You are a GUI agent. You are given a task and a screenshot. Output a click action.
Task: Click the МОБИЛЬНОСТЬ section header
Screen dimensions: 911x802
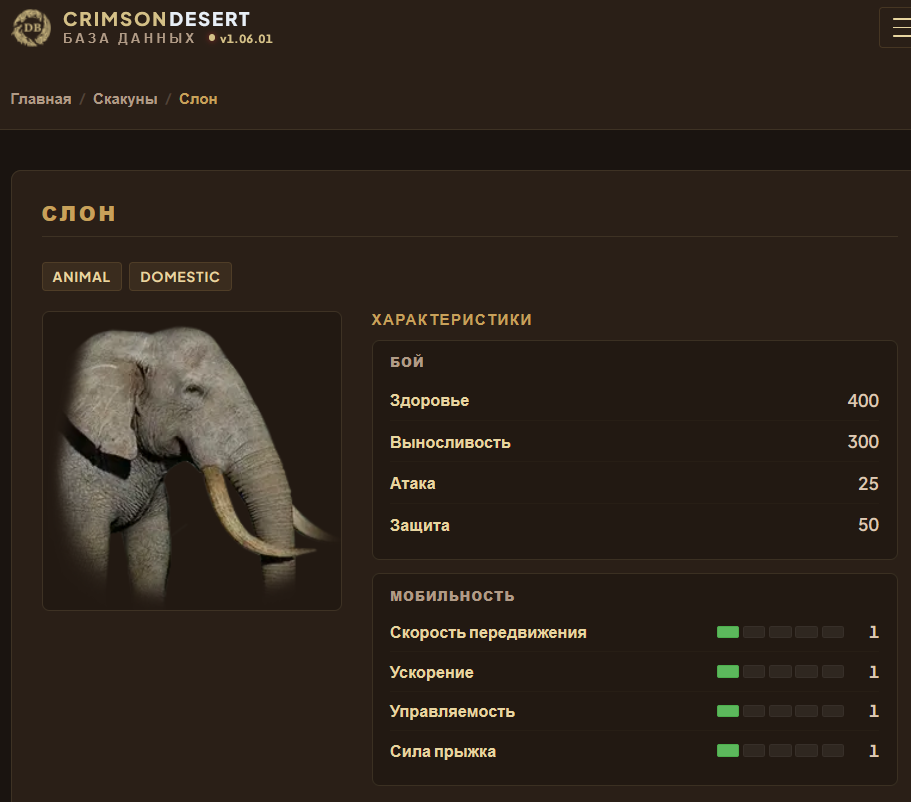452,596
